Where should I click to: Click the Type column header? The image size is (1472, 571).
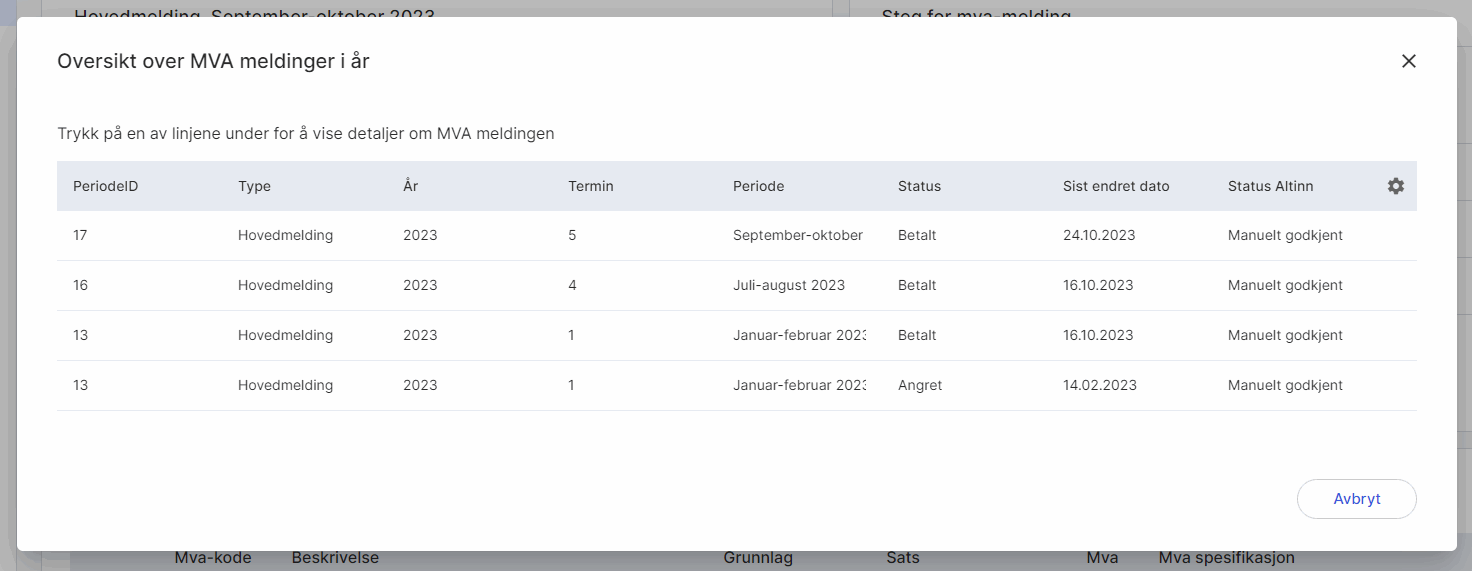point(254,186)
